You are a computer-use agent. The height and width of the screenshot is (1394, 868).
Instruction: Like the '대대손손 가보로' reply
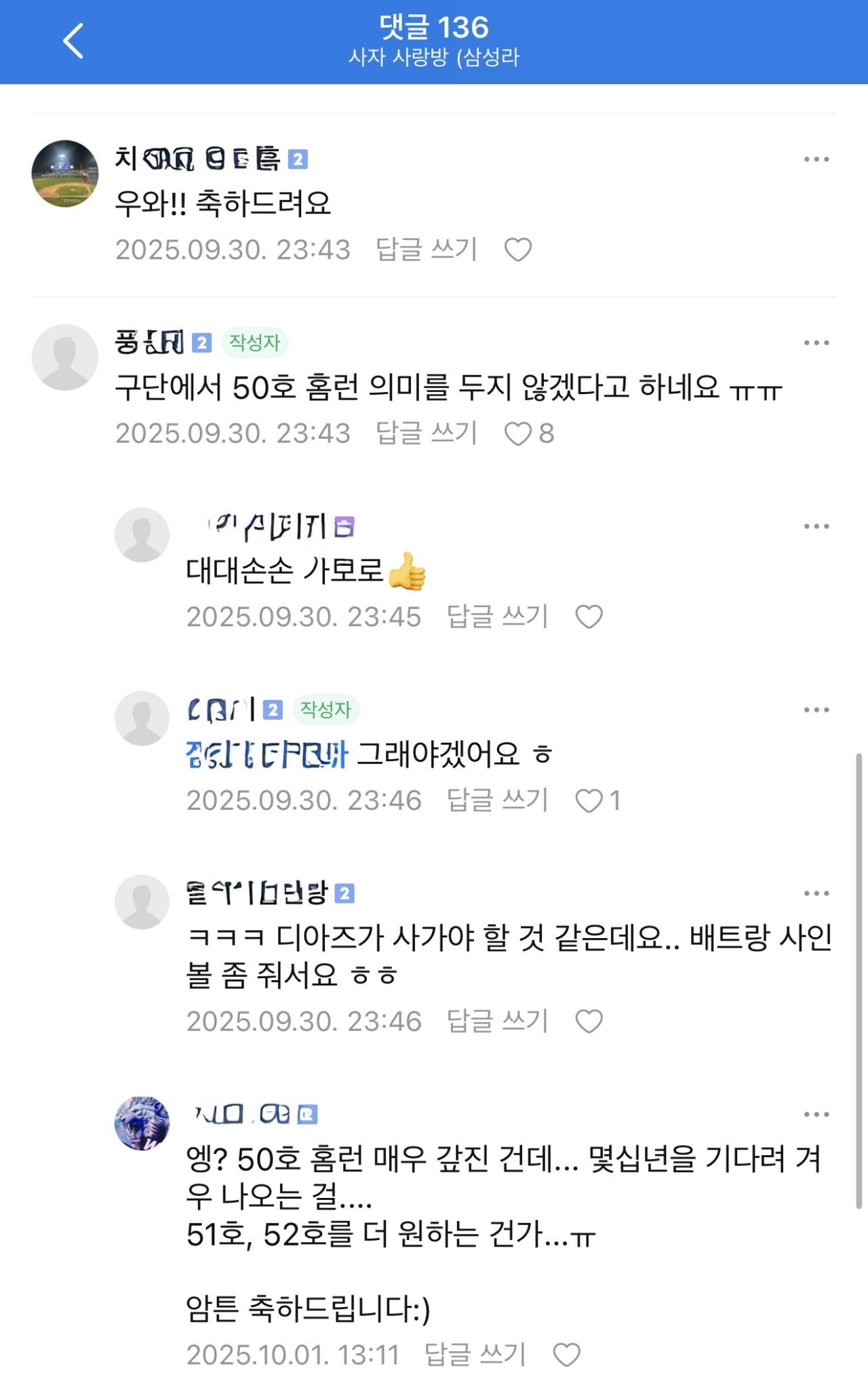pyautogui.click(x=589, y=617)
